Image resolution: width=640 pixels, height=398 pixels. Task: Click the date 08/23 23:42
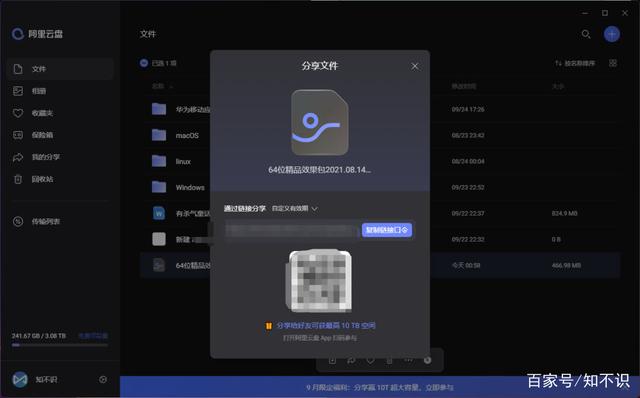[x=468, y=136]
